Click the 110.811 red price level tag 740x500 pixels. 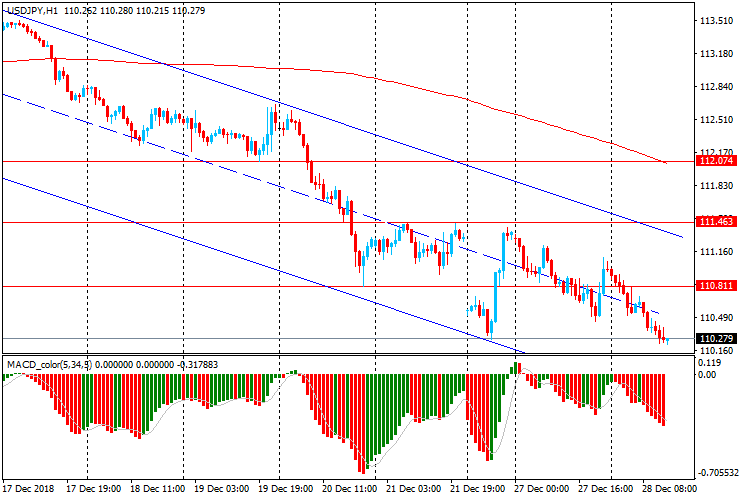(716, 286)
